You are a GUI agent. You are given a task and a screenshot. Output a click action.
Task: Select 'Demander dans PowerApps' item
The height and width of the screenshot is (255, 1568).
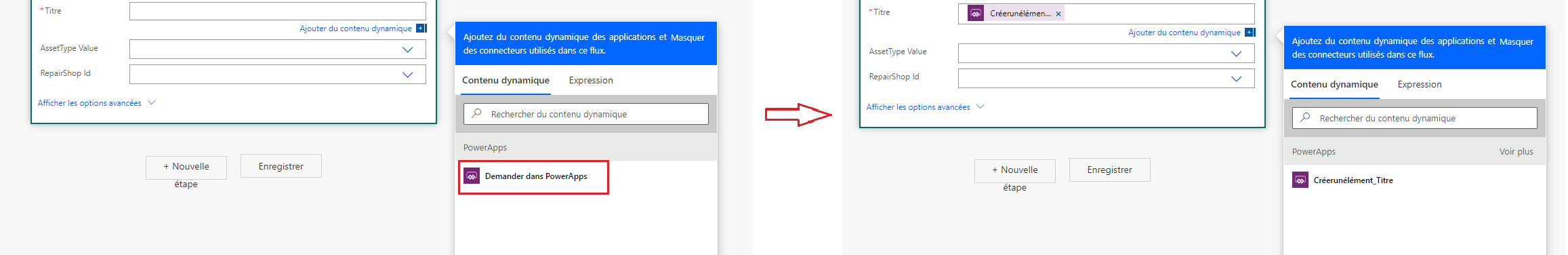click(x=533, y=177)
